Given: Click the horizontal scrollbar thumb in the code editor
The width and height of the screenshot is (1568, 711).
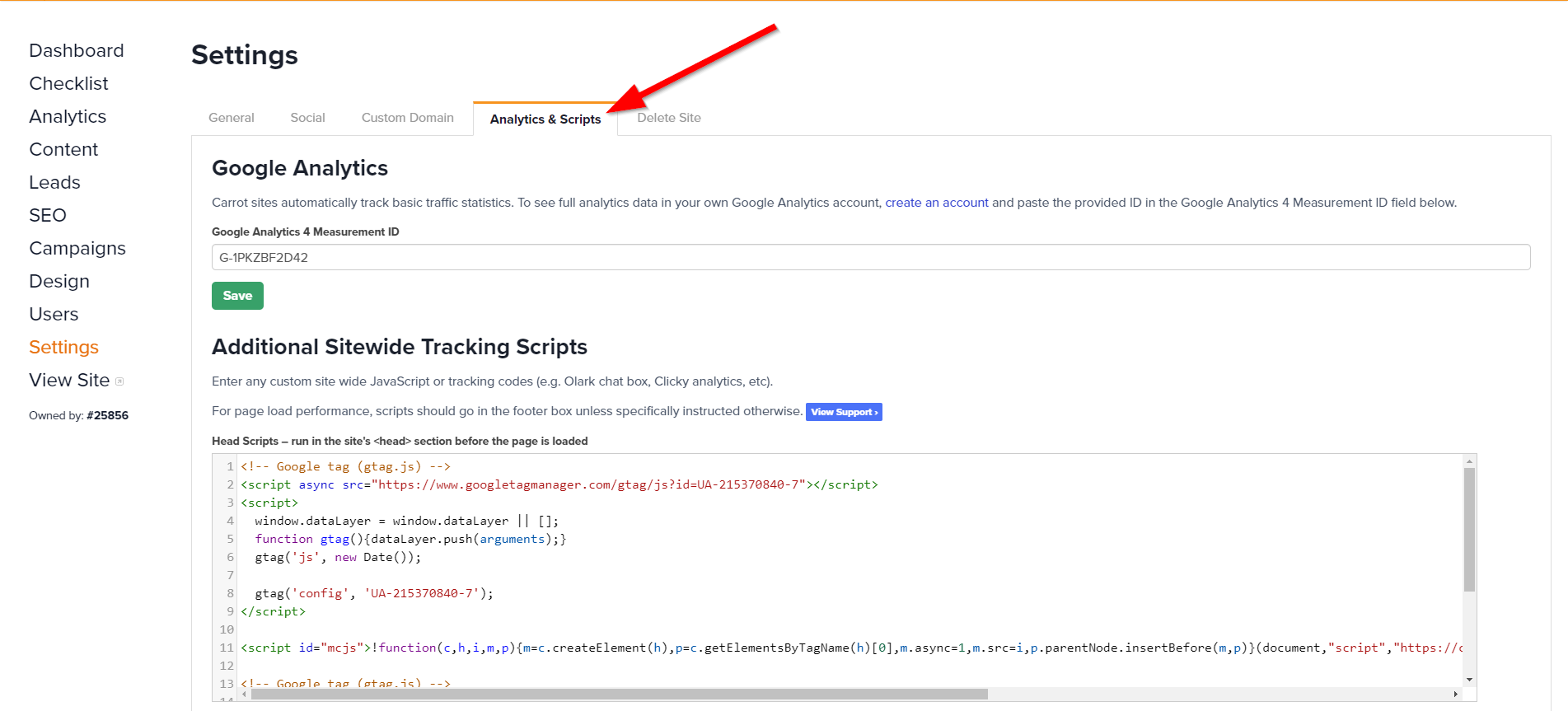Looking at the screenshot, I should (618, 695).
